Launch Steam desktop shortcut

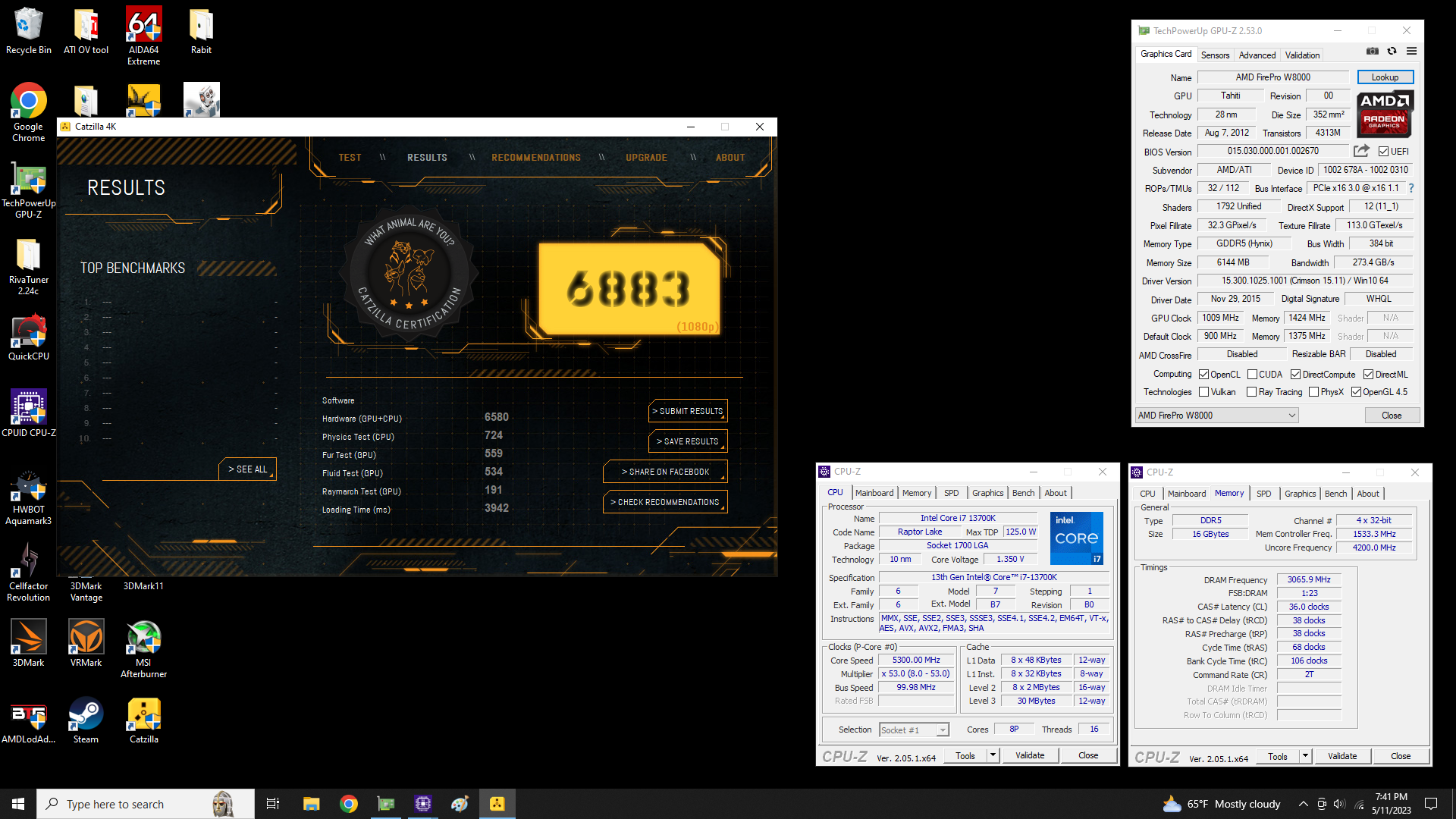(86, 722)
